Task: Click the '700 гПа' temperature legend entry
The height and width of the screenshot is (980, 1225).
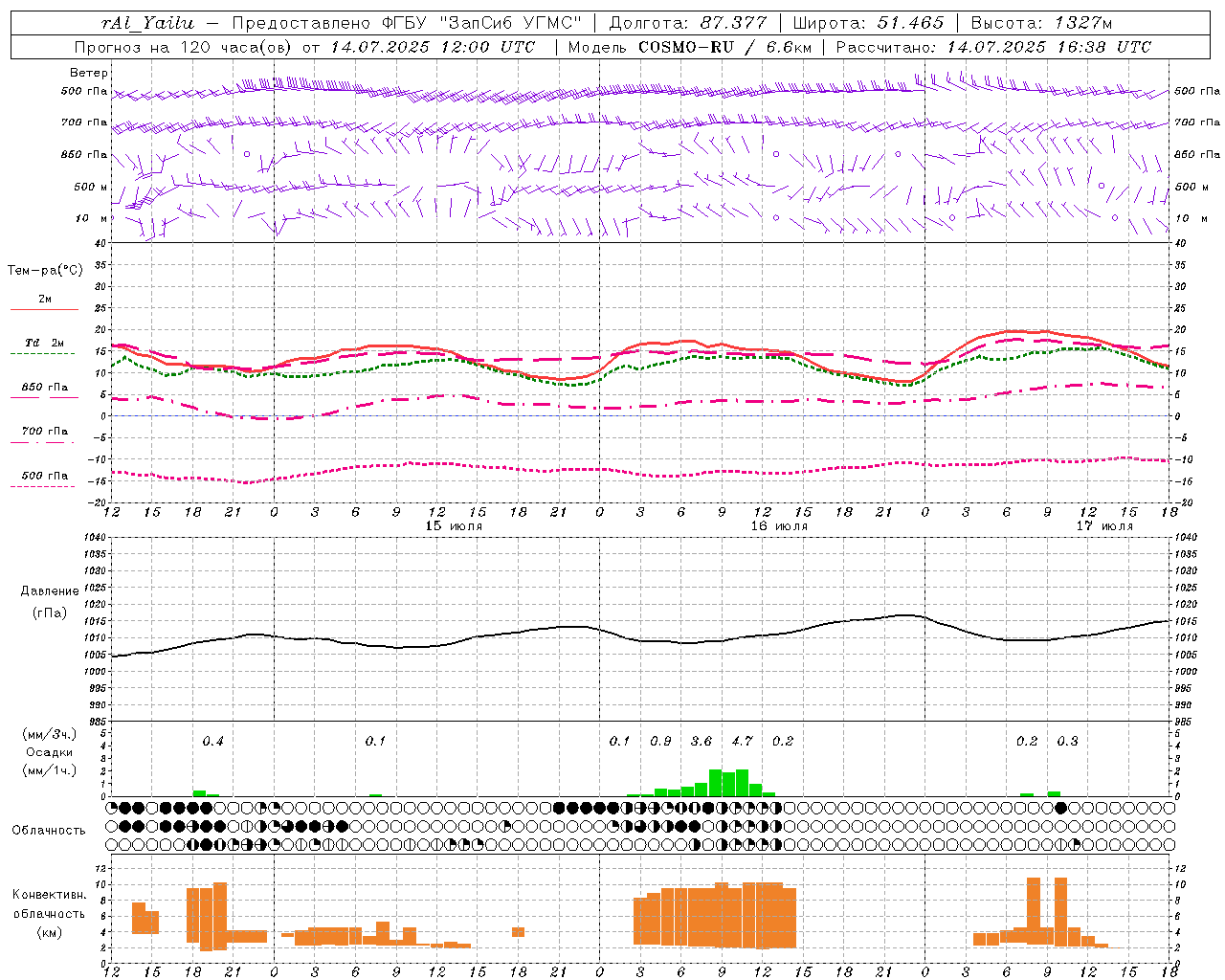Action: pyautogui.click(x=45, y=431)
